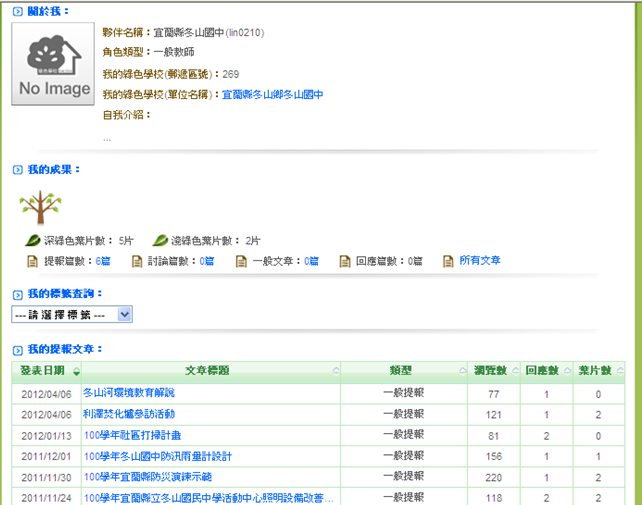Open the 所有文章 link

[x=480, y=261]
